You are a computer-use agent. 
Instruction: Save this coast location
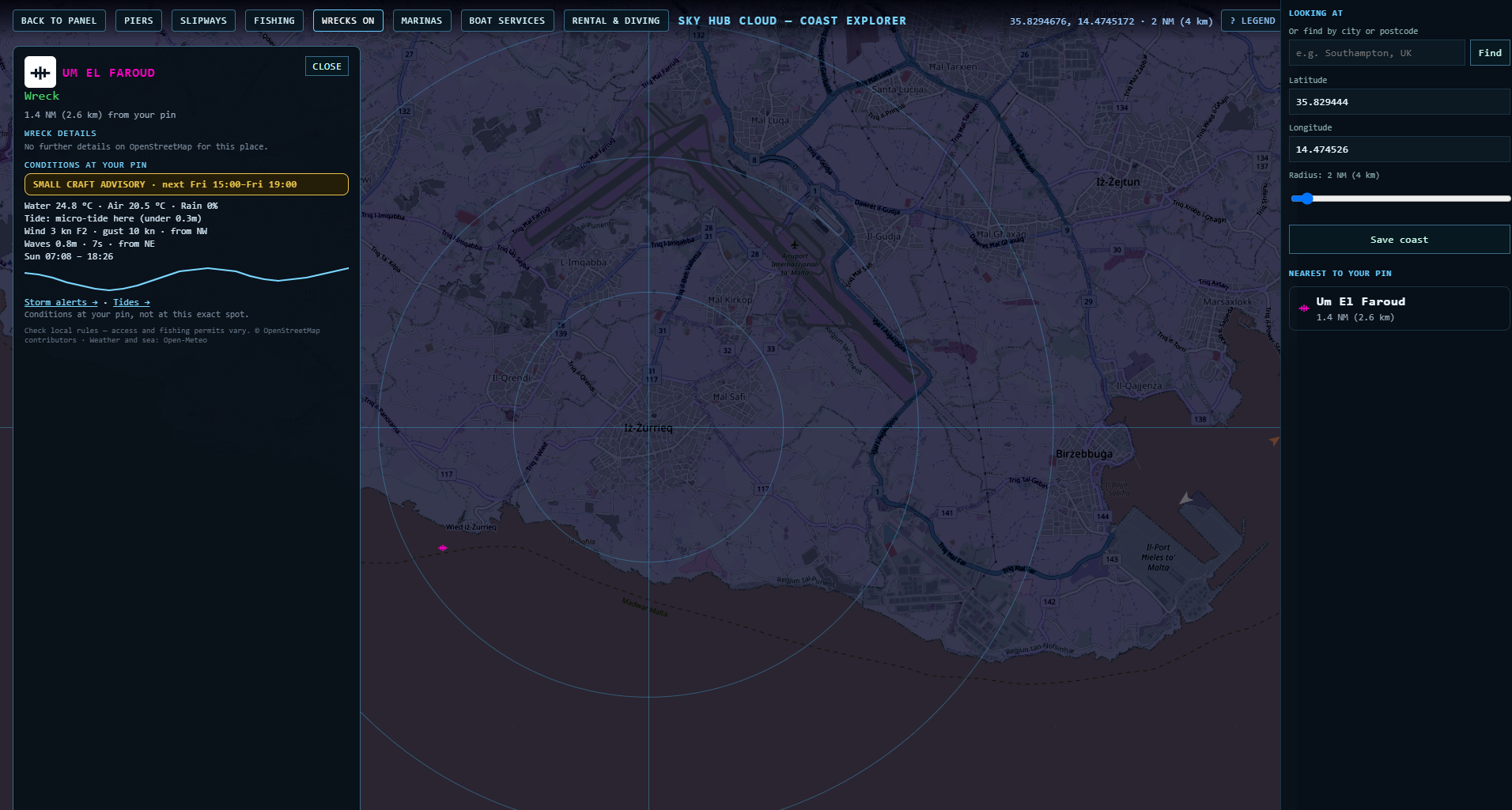coord(1399,240)
